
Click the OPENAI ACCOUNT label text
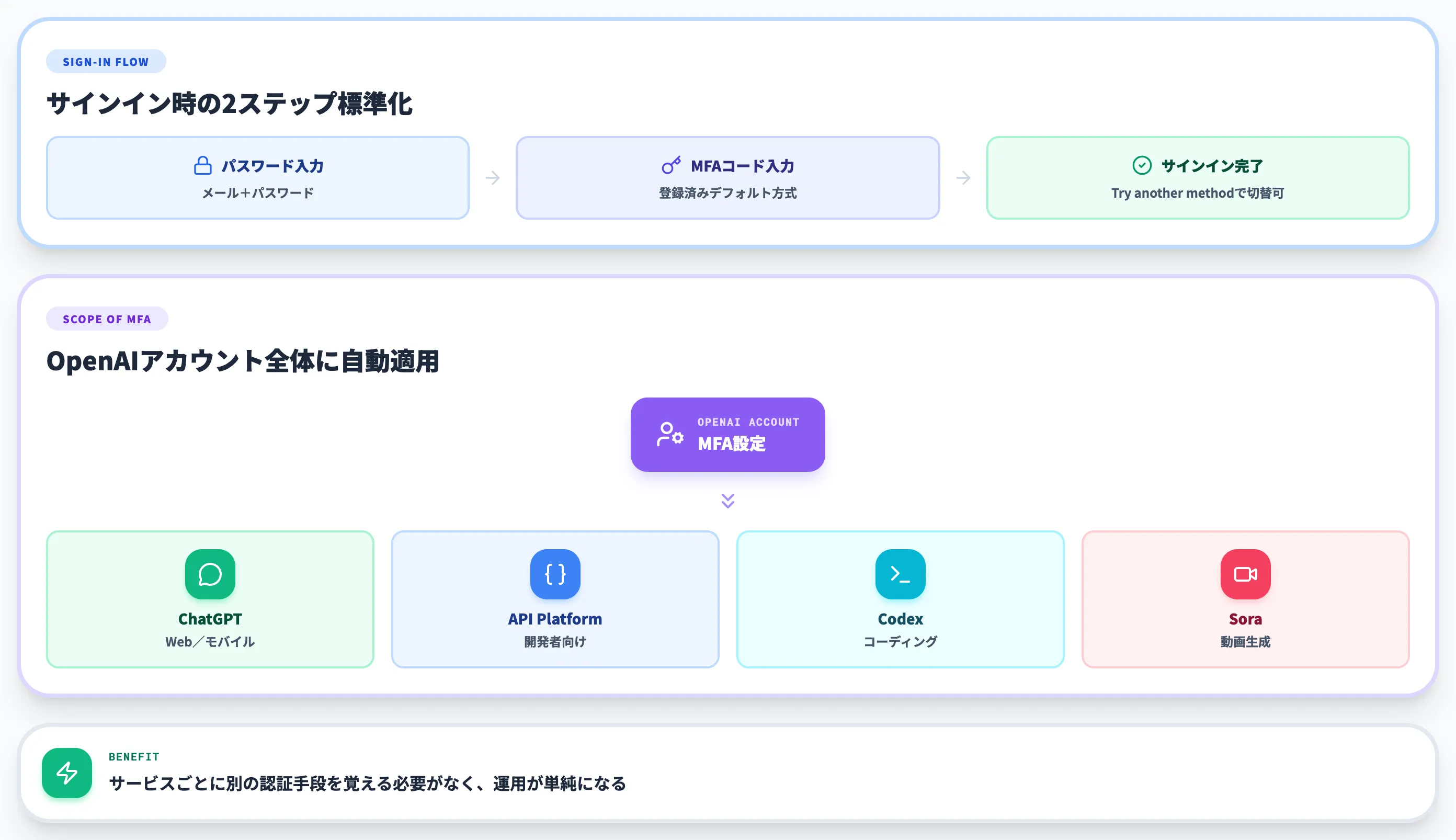point(748,422)
